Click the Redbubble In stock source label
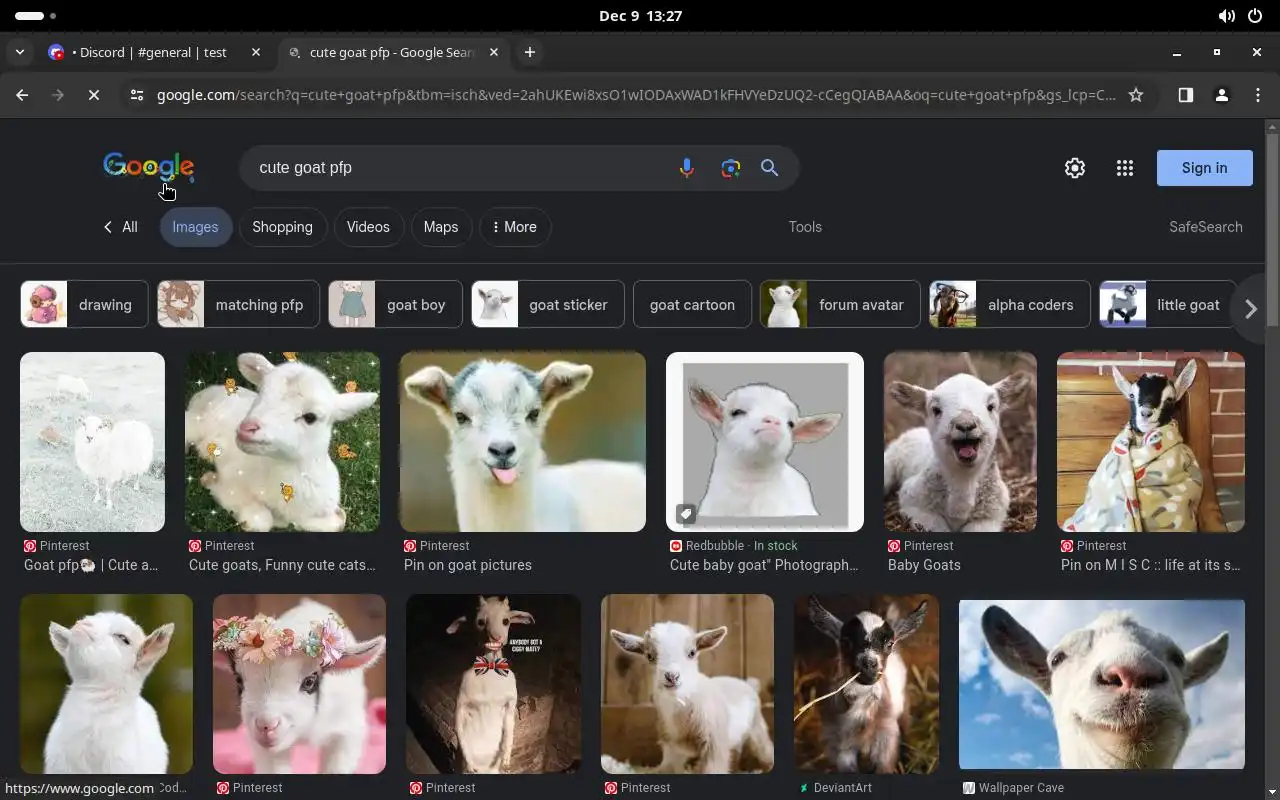The image size is (1280, 800). pos(734,546)
